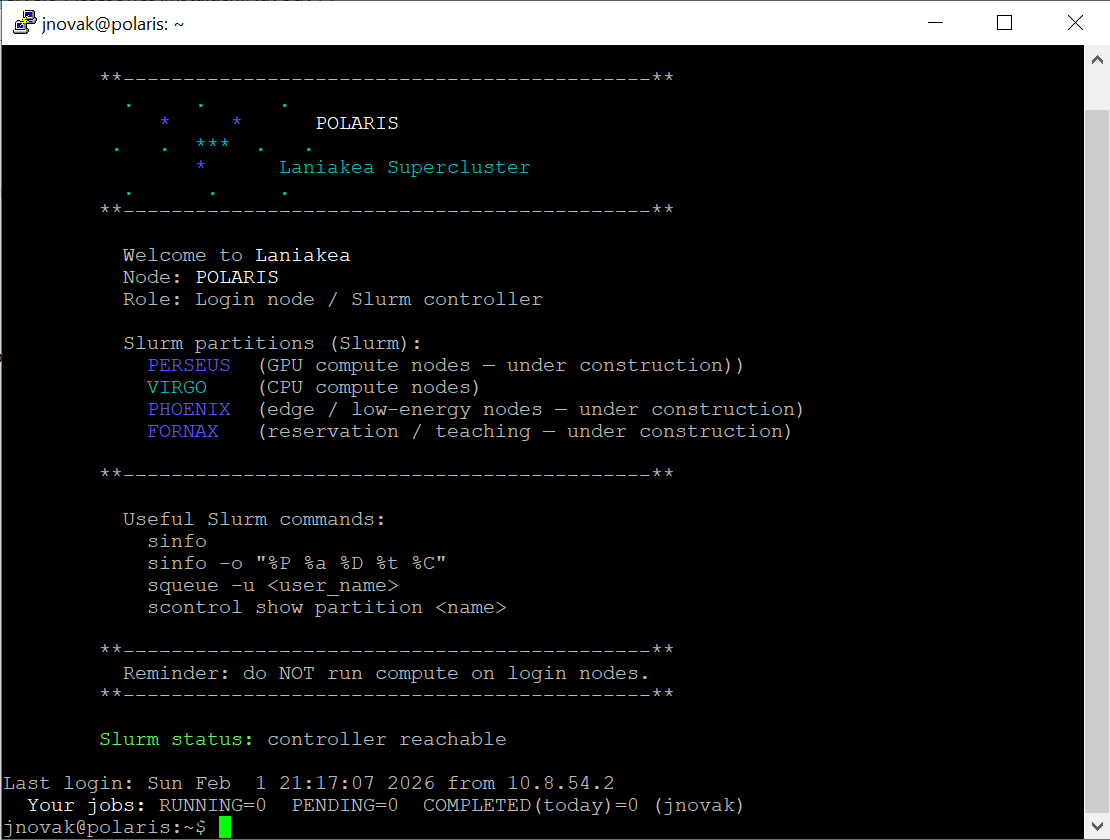This screenshot has width=1110, height=840.
Task: Click the IP address 10.8.54.2
Action: click(x=561, y=783)
